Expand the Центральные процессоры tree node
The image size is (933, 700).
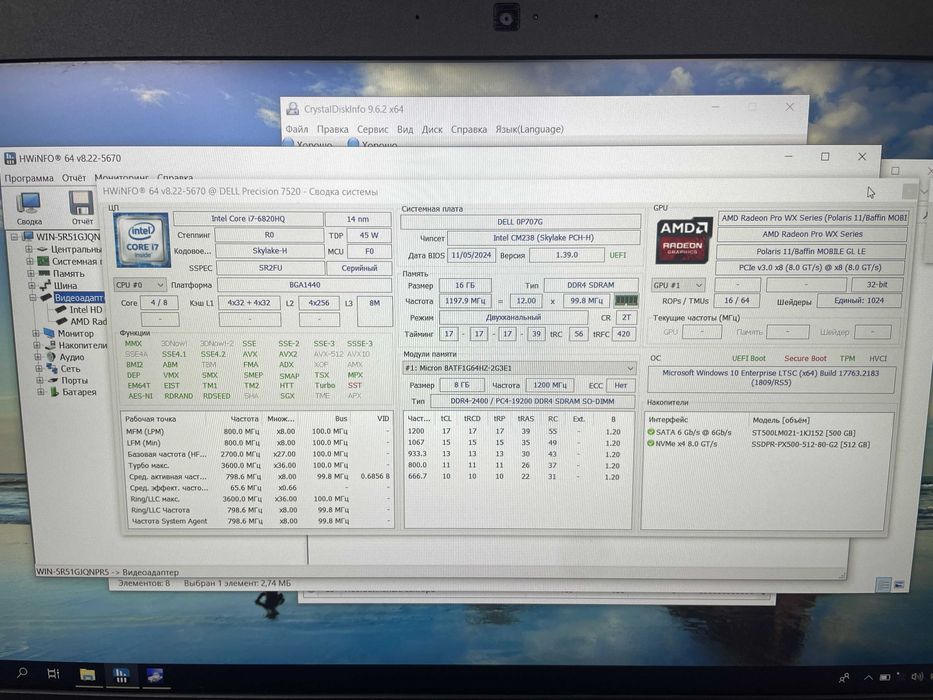(29, 249)
